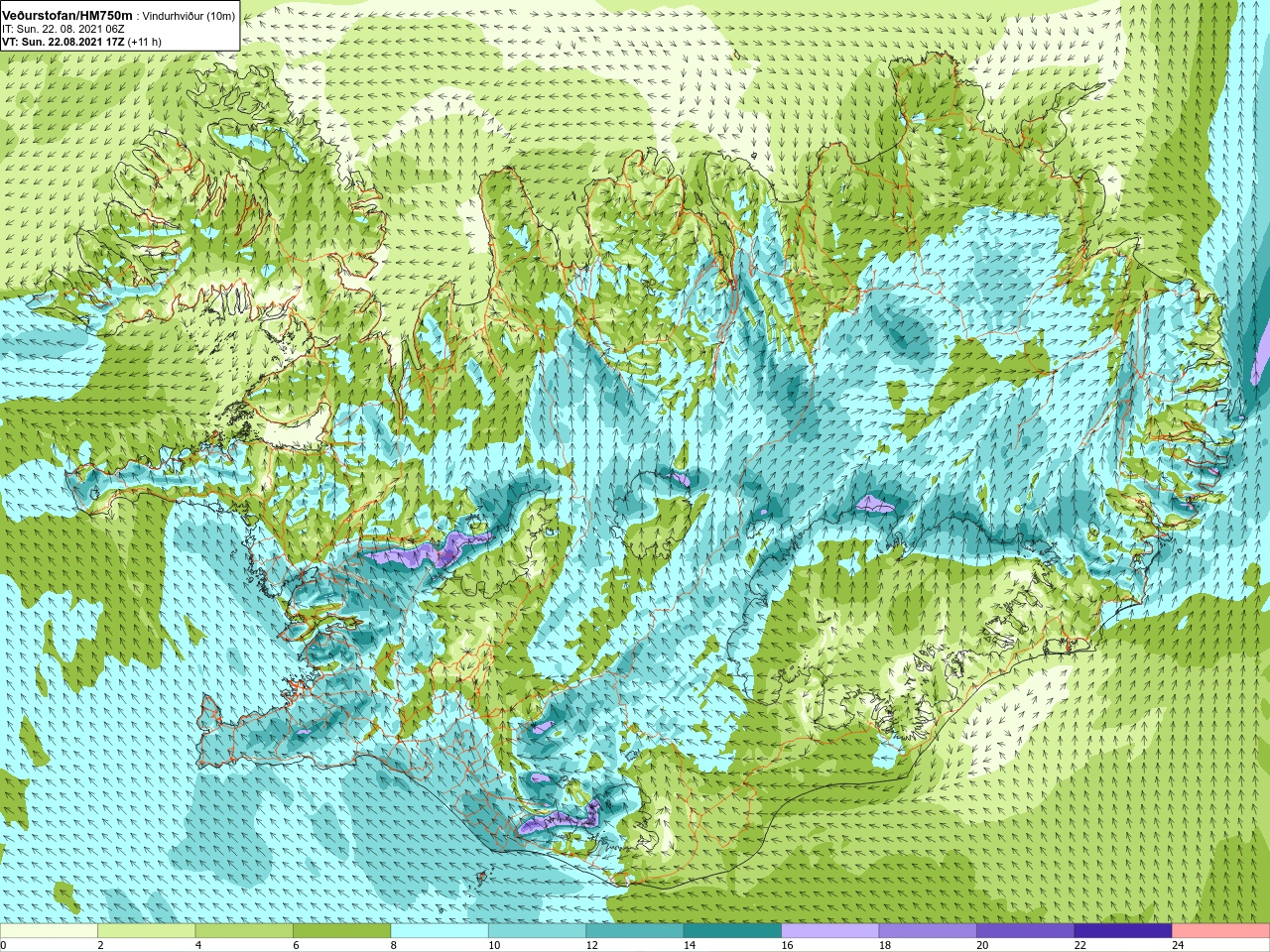
Task: Click the salmon pink above-24 legend swatch
Action: (x=1220, y=931)
